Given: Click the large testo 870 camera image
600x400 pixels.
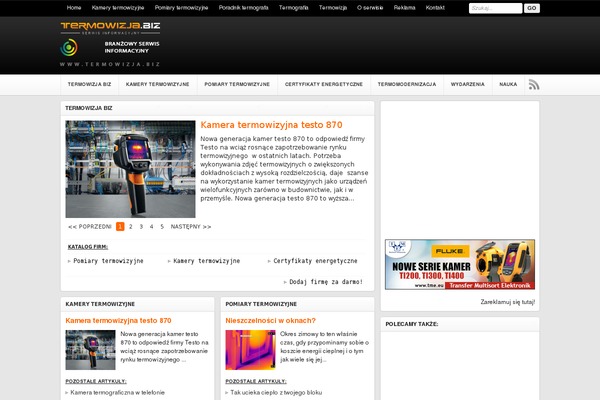Looking at the screenshot, I should point(130,169).
